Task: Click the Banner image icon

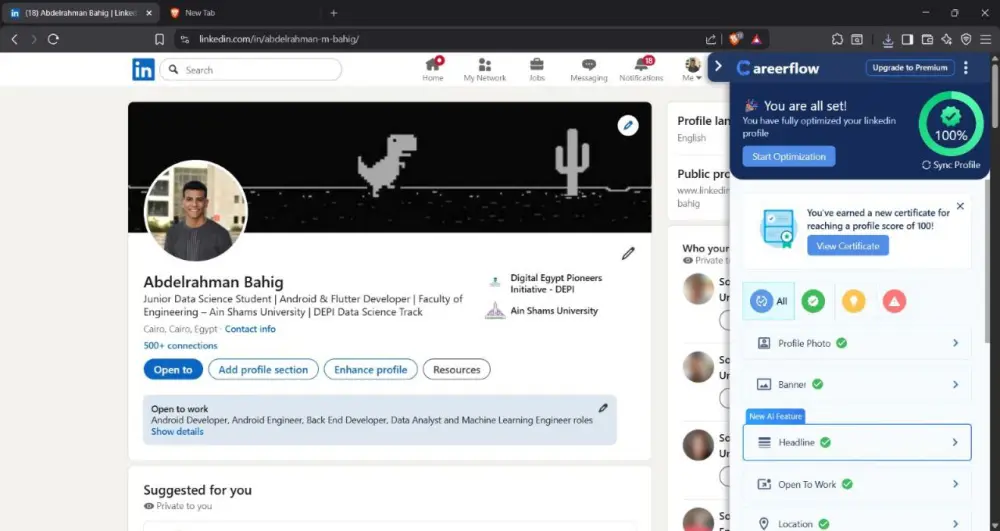Action: click(763, 384)
